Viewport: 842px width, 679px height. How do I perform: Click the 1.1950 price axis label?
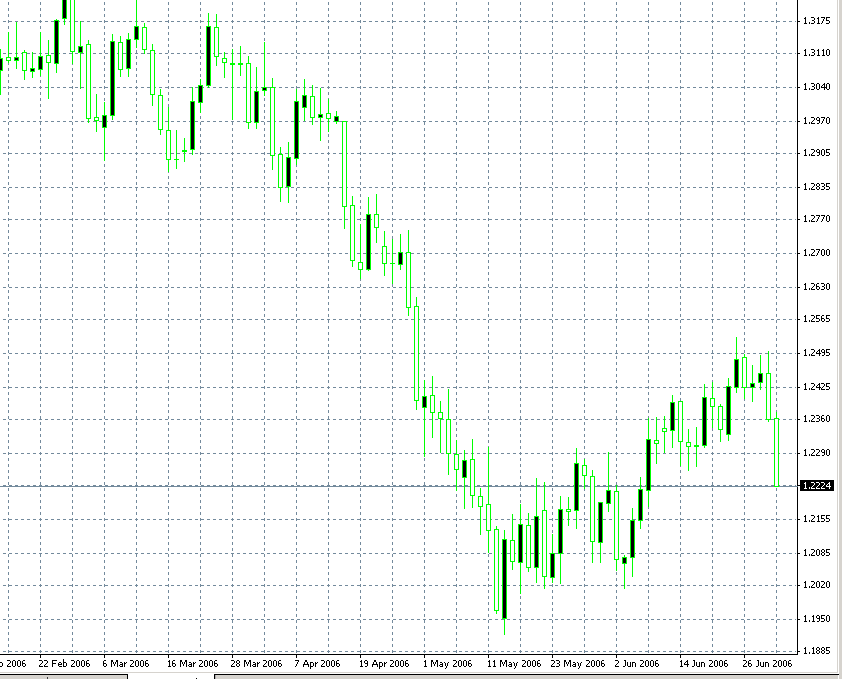point(816,619)
